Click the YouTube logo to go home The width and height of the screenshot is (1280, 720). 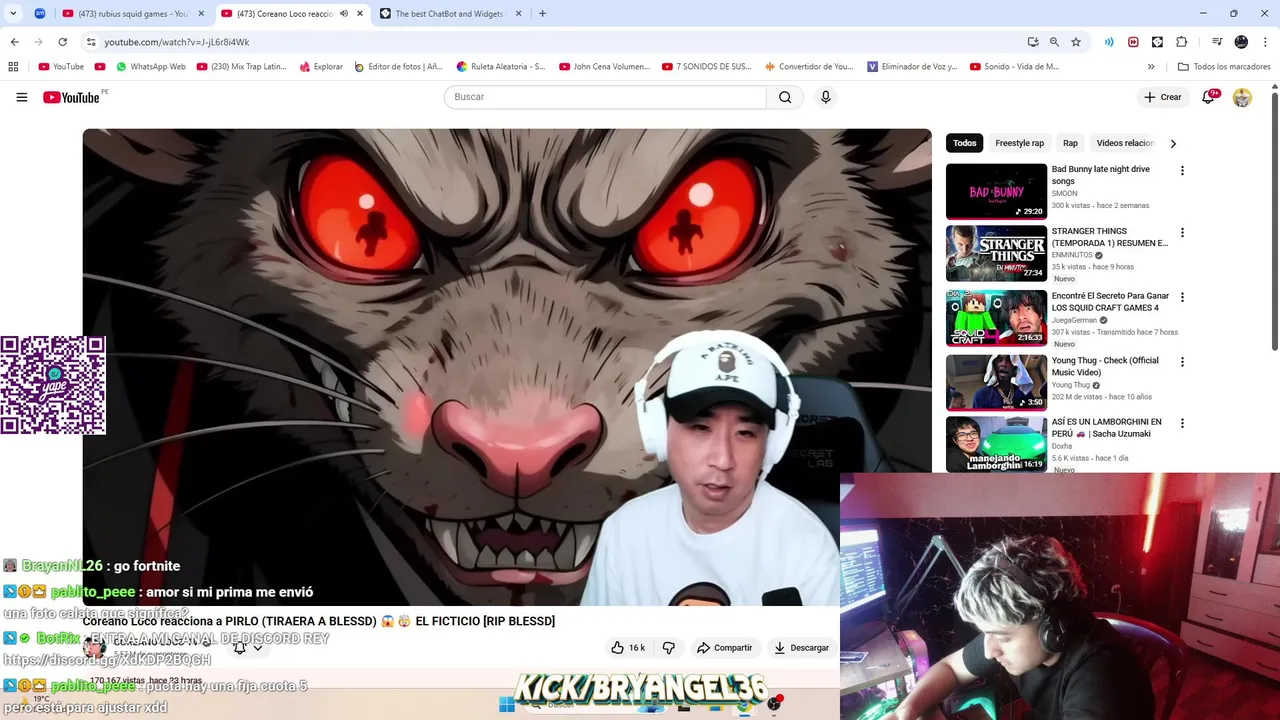tap(71, 97)
